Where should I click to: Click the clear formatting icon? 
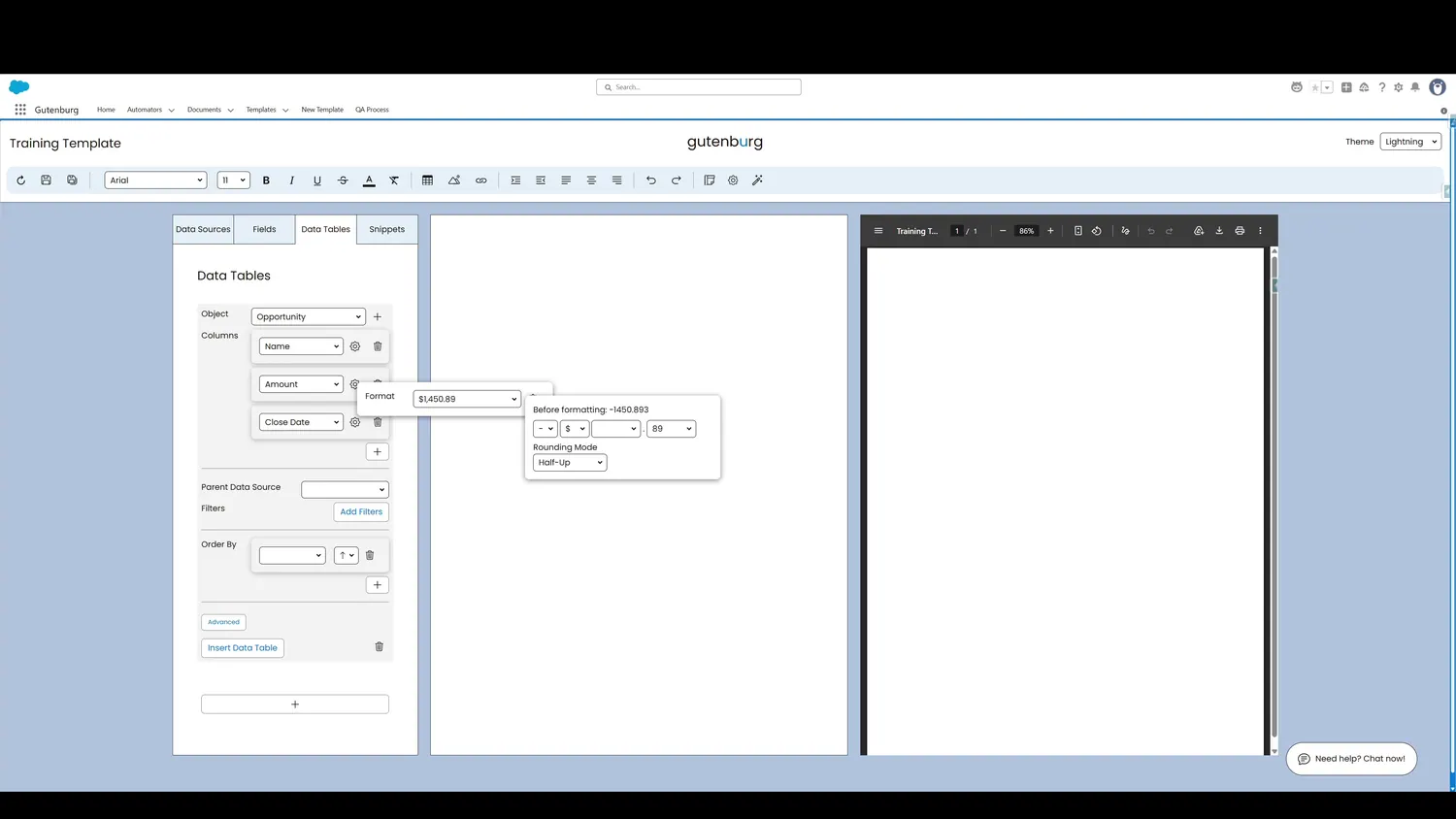point(394,180)
